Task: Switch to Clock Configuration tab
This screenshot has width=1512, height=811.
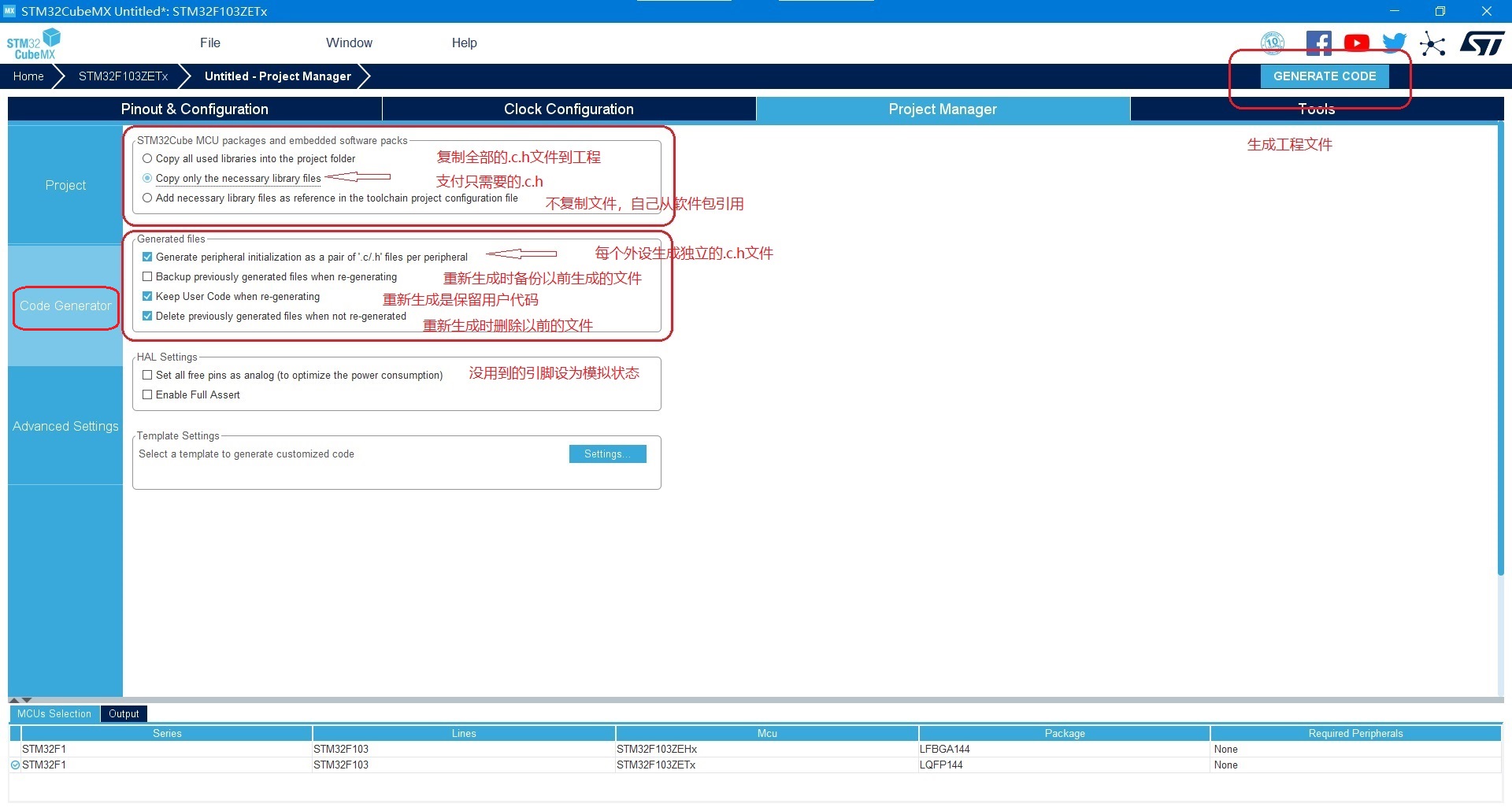Action: pos(569,109)
